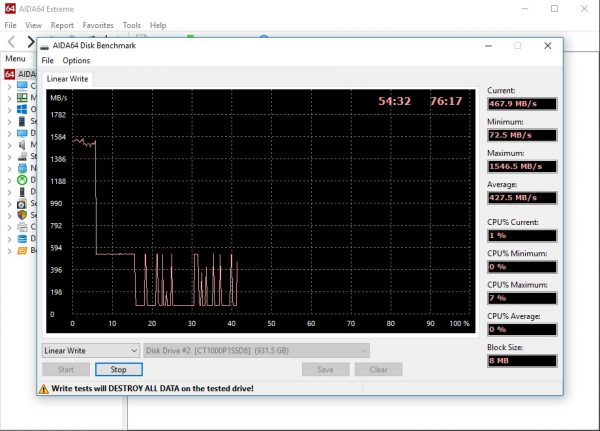Close the AIDA64 Disk Benchmark dialog
This screenshot has height=431, width=600.
pos(548,46)
